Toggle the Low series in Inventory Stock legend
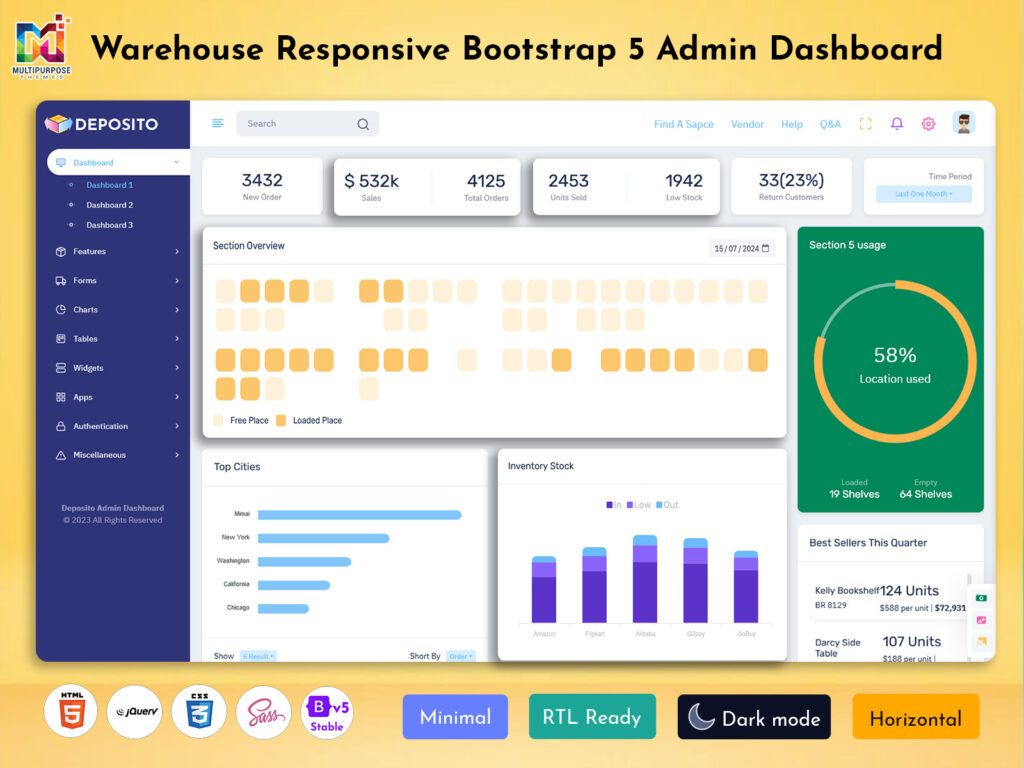 point(639,505)
